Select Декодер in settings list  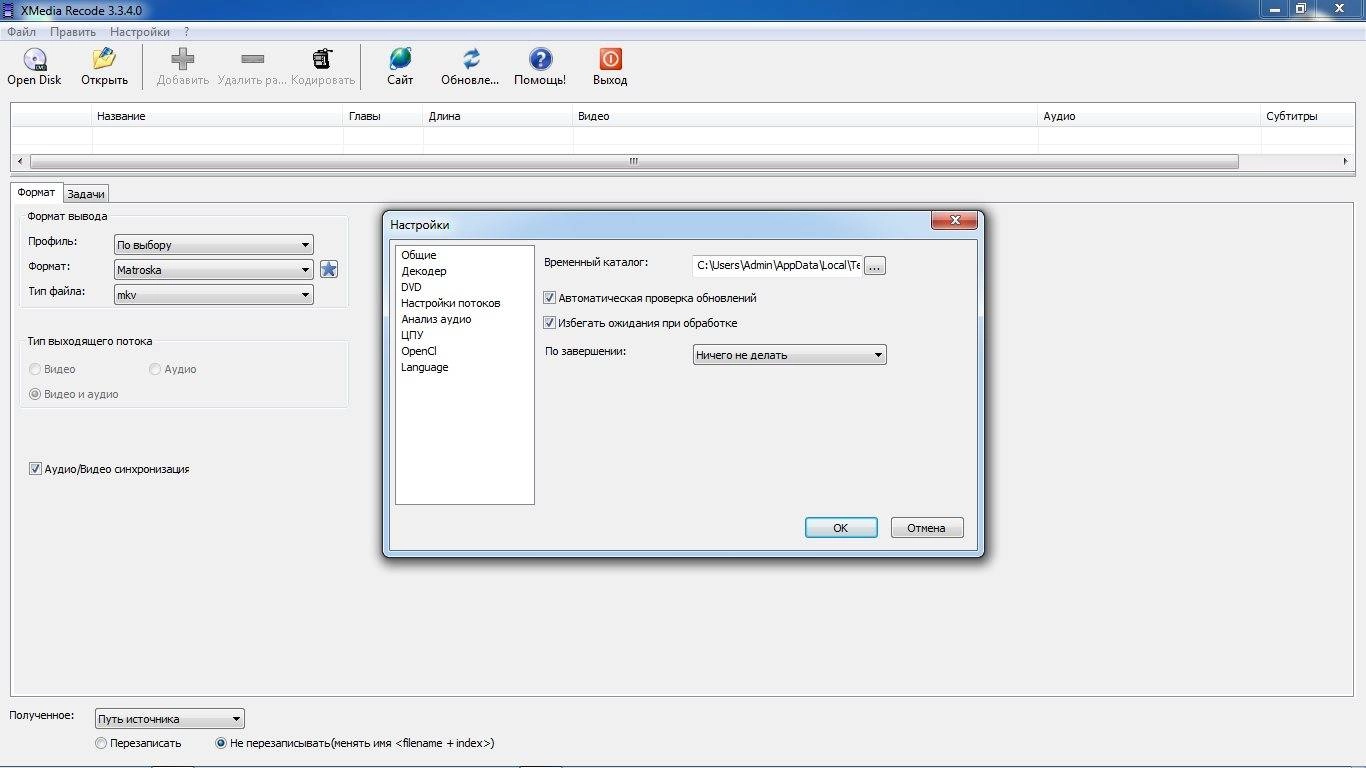click(x=424, y=271)
